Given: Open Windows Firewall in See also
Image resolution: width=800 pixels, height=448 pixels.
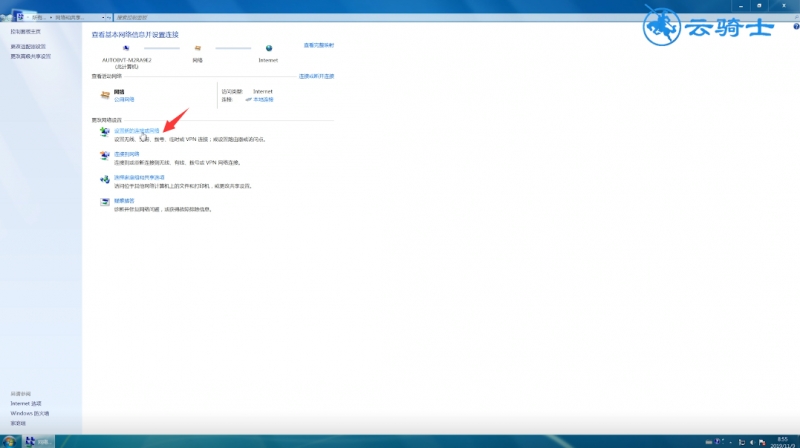Looking at the screenshot, I should coord(30,413).
